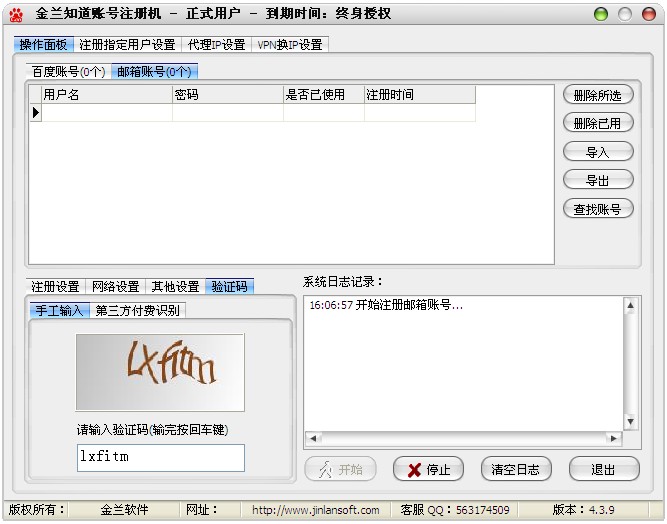Click 密码 column header
Image resolution: width=667 pixels, height=524 pixels.
(x=228, y=94)
